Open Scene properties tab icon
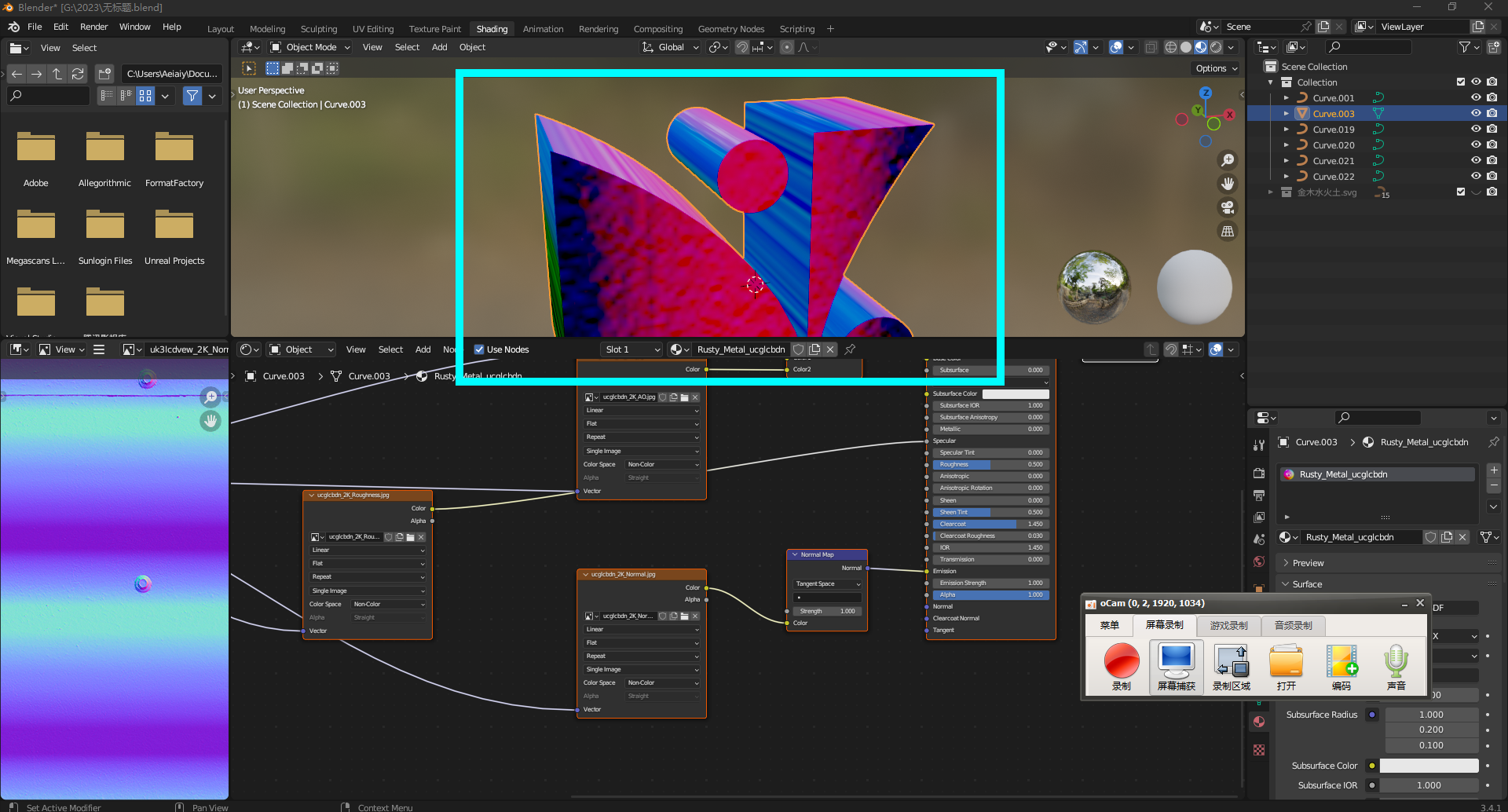 (x=1259, y=540)
